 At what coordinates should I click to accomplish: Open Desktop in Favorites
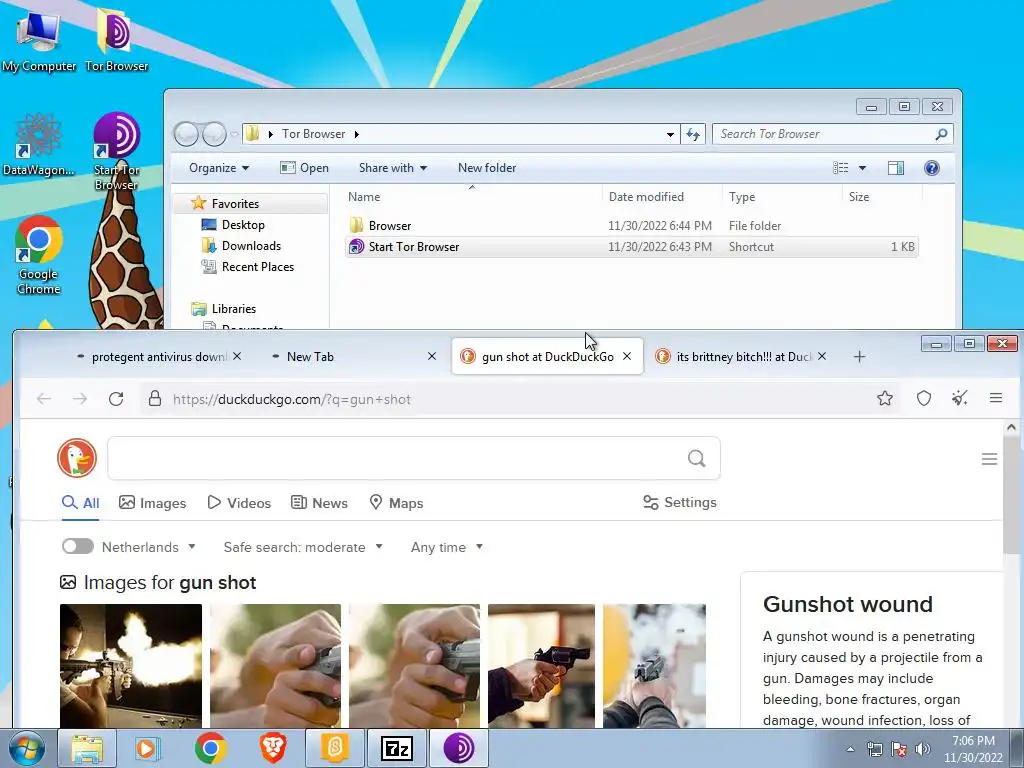[233, 225]
